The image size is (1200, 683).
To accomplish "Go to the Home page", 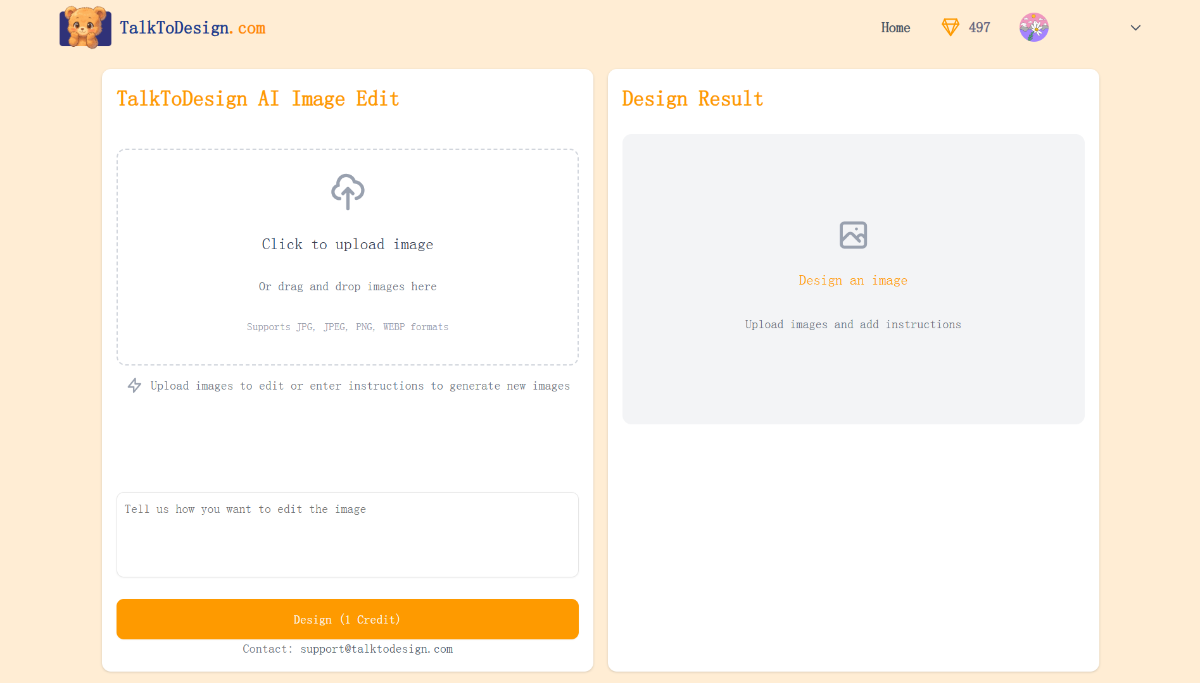I will pyautogui.click(x=896, y=28).
